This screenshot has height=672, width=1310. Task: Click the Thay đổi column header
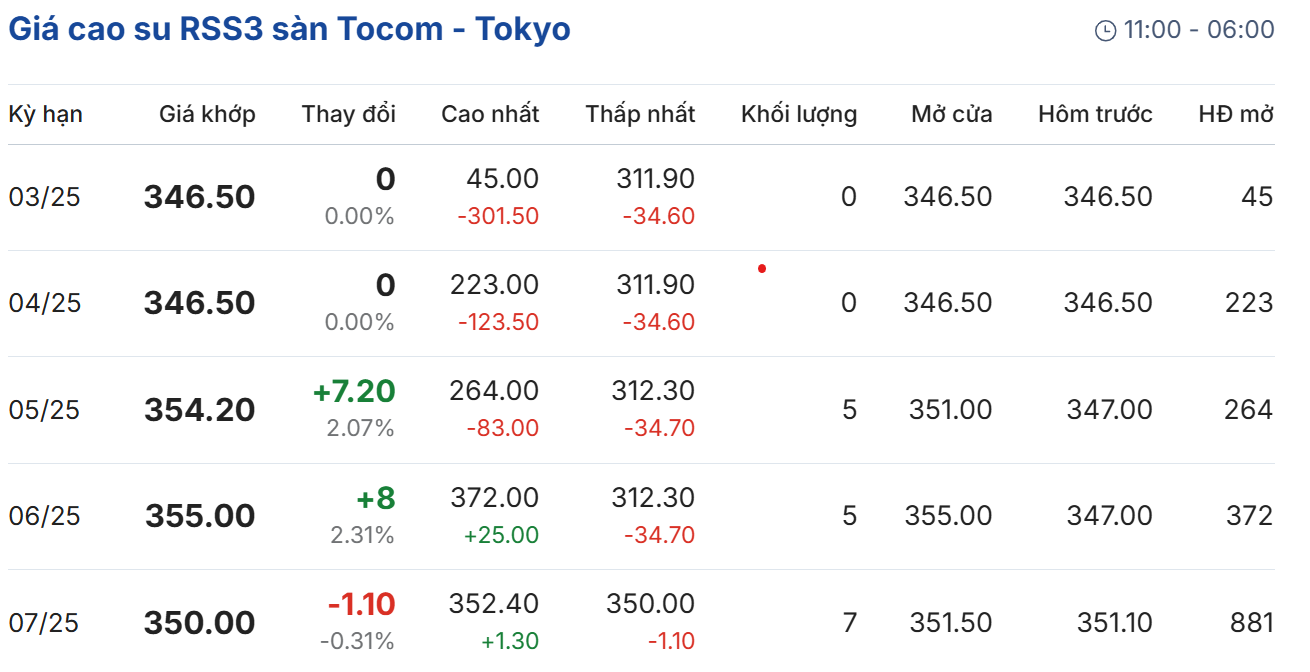click(x=348, y=114)
